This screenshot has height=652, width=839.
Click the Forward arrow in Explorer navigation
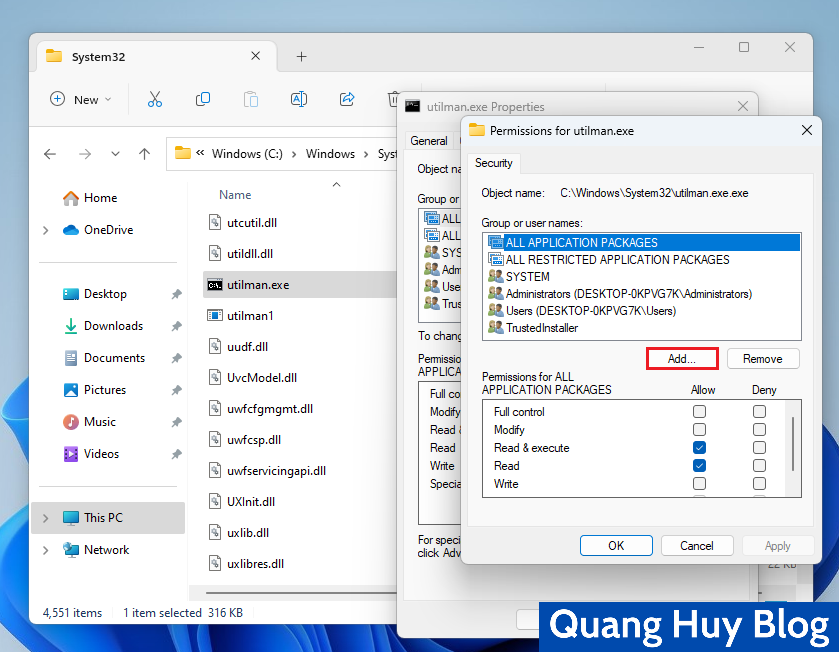tap(85, 154)
